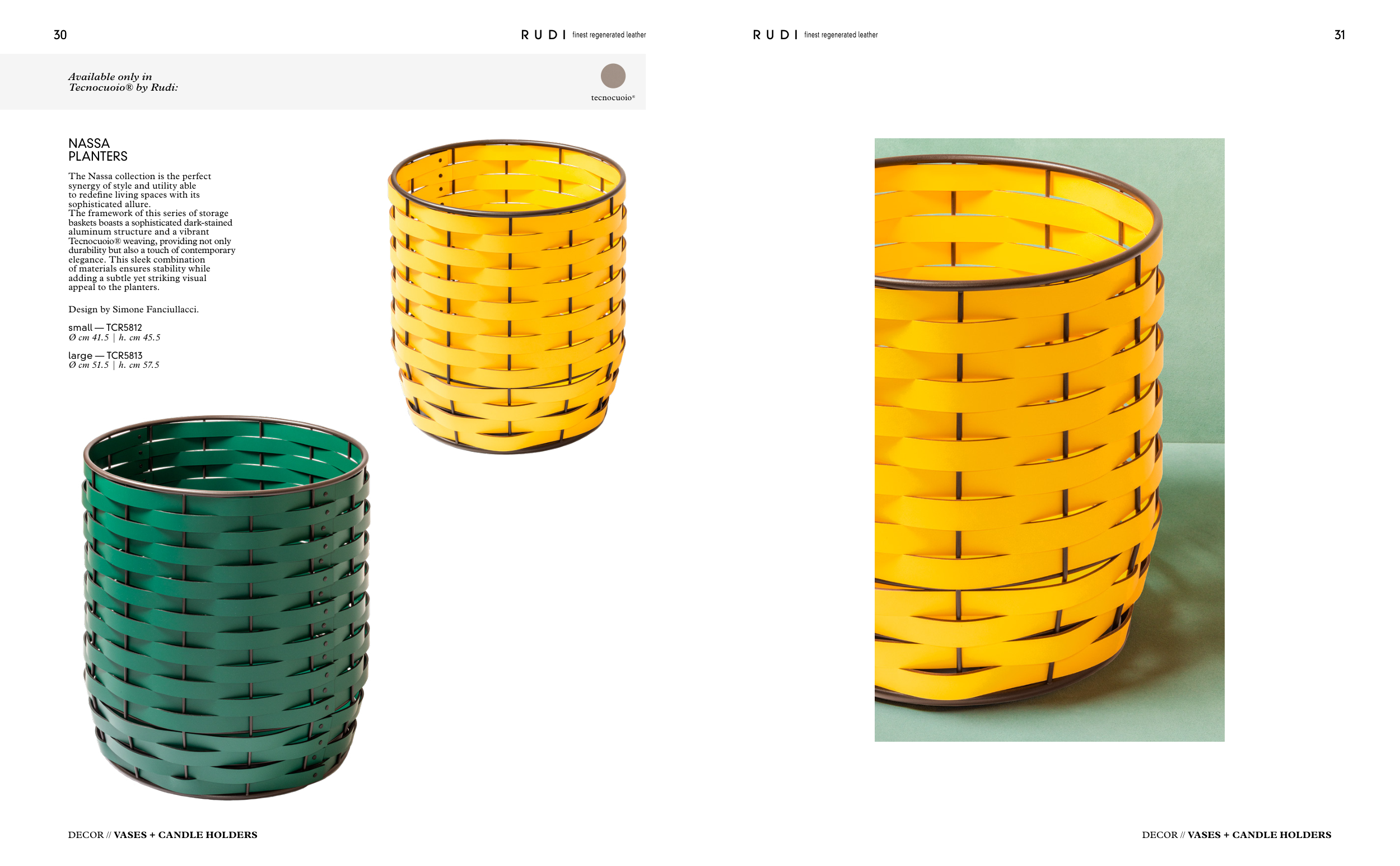The height and width of the screenshot is (866, 1400).
Task: Click the tecnocuoio grey color swatch
Action: point(613,76)
